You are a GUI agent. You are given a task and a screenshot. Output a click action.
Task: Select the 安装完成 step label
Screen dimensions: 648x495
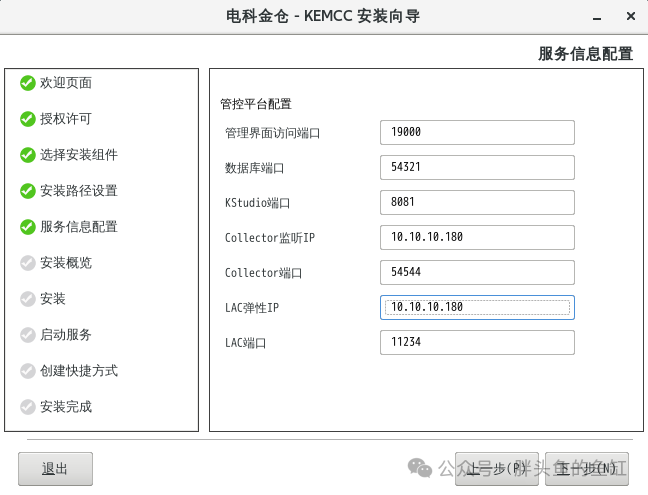pyautogui.click(x=66, y=407)
